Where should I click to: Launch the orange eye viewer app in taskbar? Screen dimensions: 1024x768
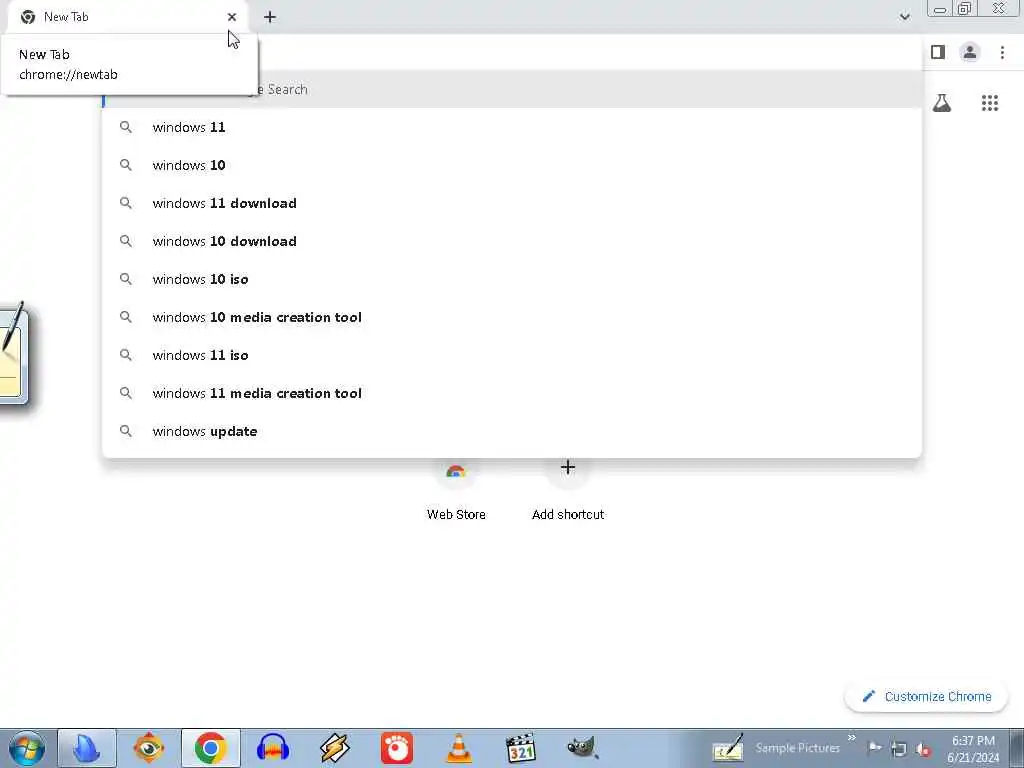point(149,748)
